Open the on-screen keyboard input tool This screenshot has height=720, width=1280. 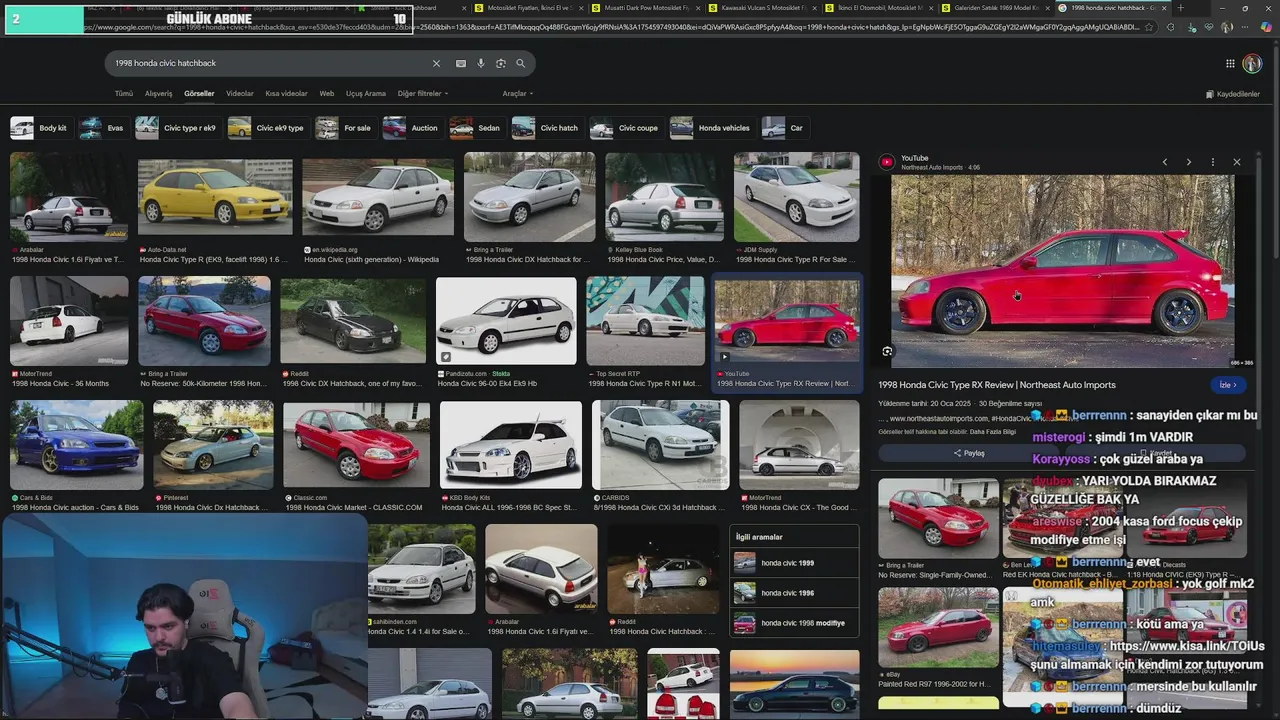460,63
